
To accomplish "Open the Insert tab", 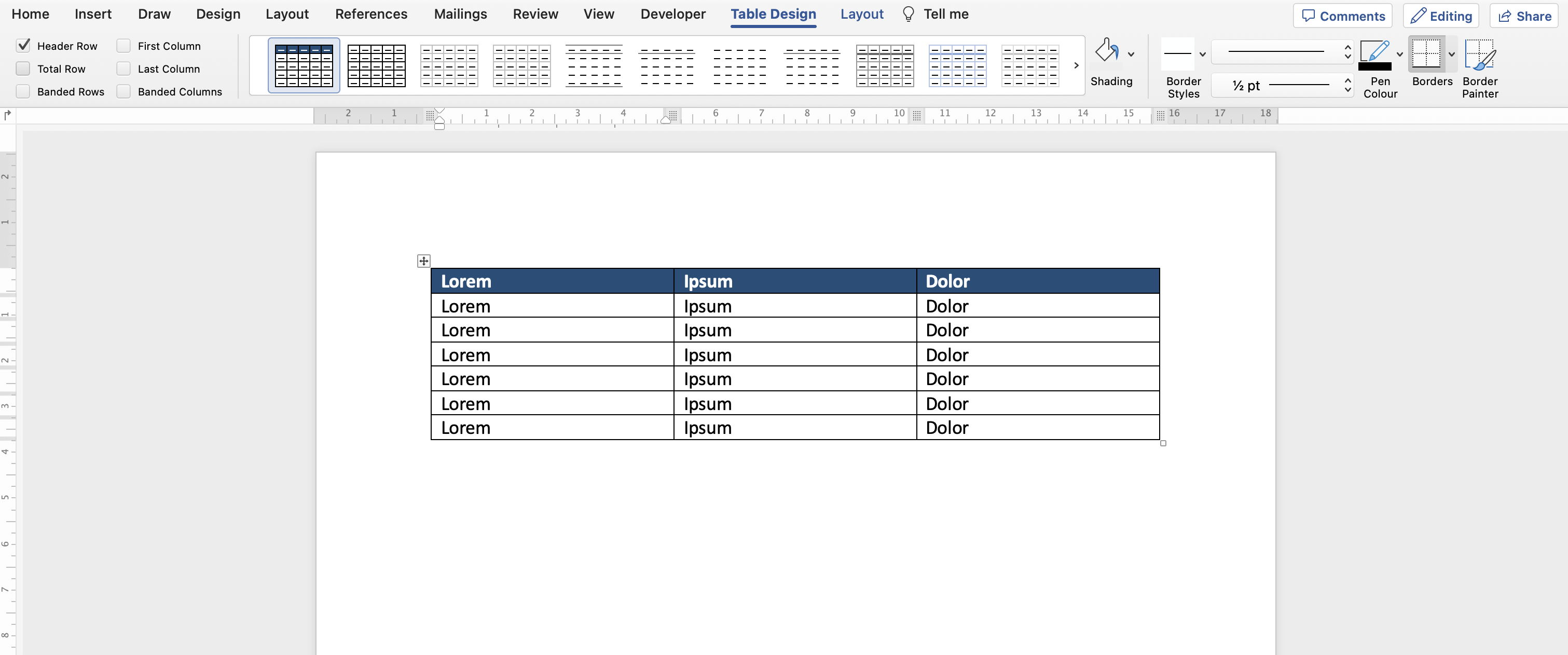I will [93, 14].
